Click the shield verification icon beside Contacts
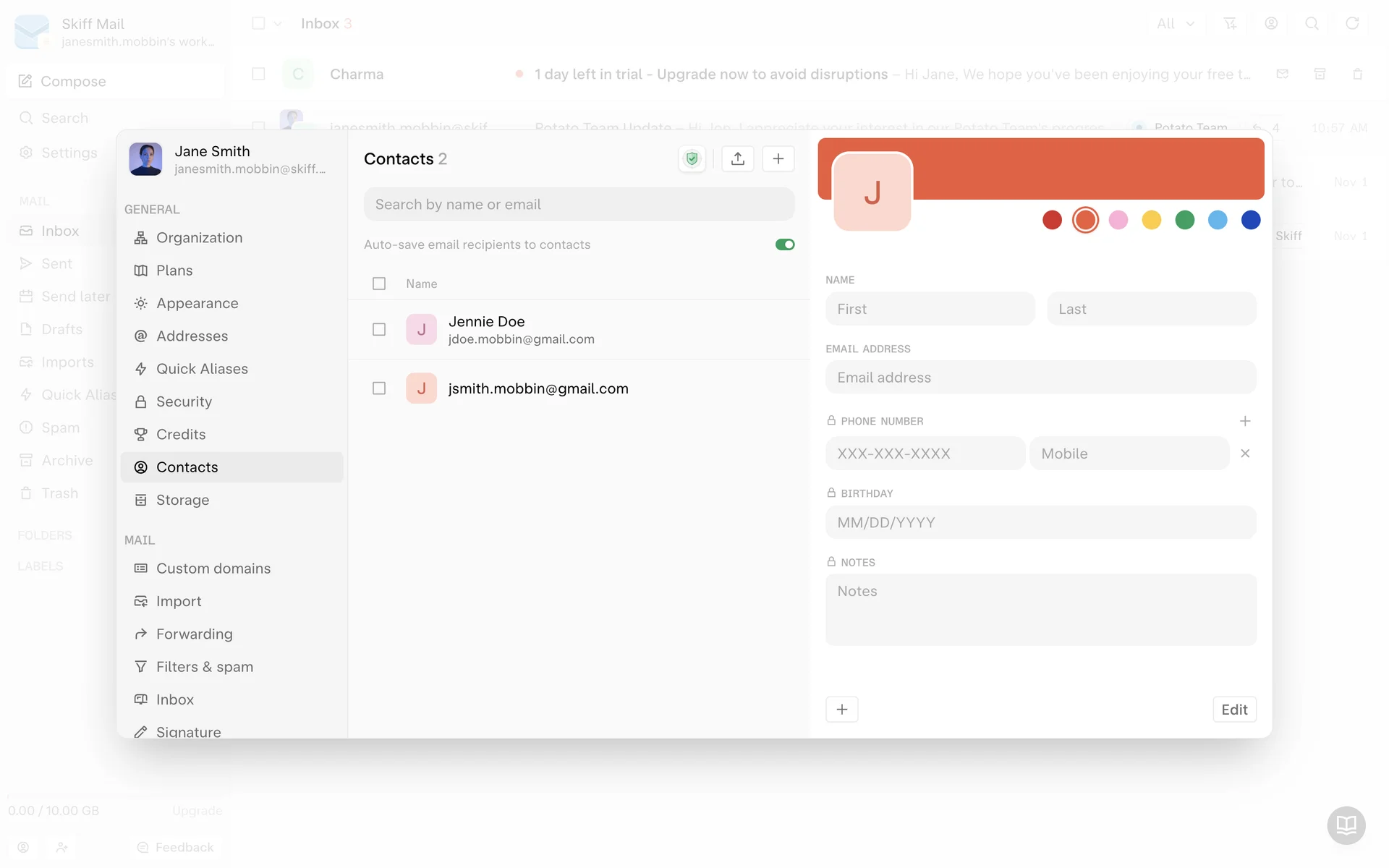 point(692,159)
